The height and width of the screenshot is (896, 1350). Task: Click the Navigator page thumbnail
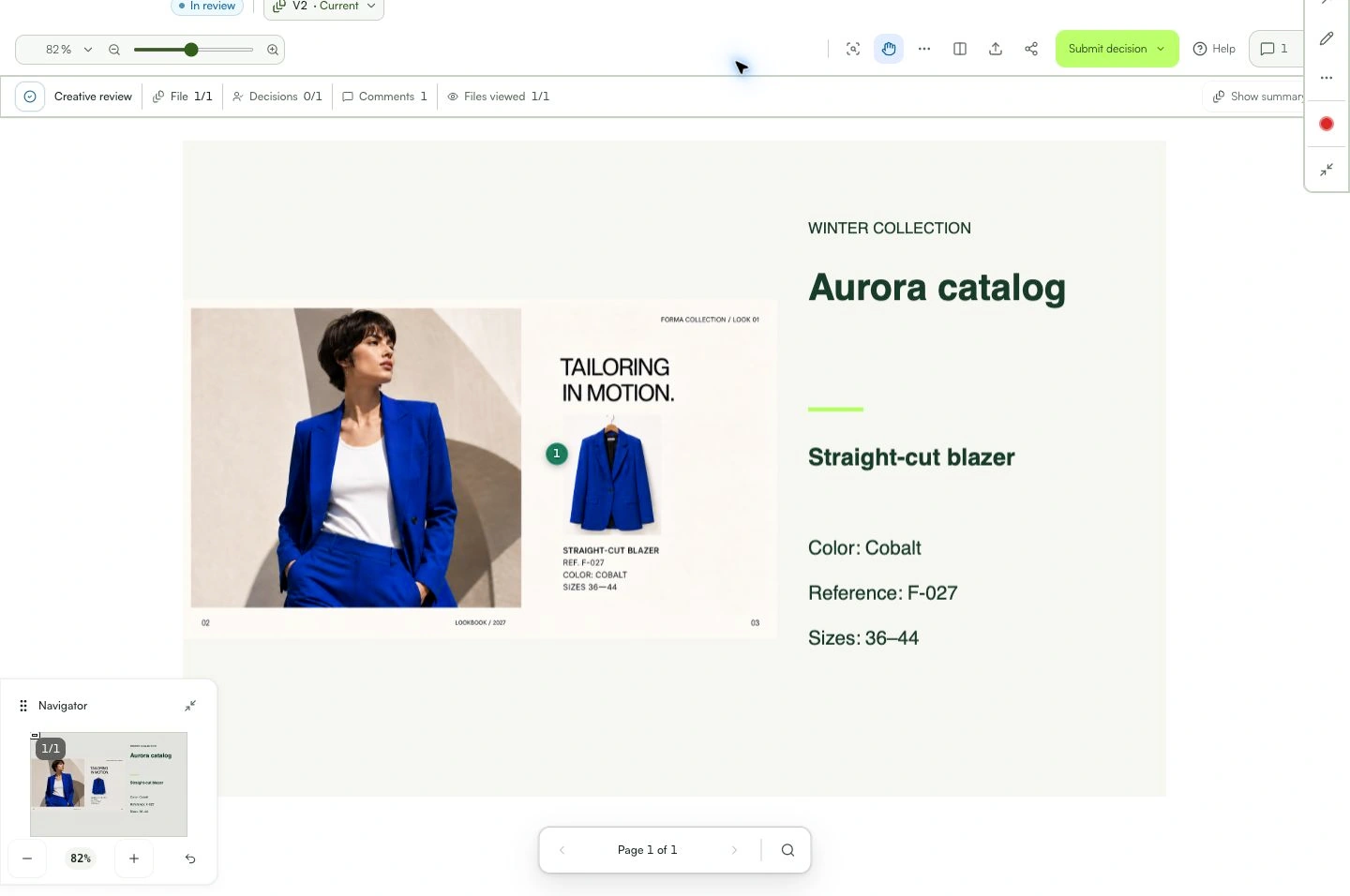pyautogui.click(x=109, y=784)
